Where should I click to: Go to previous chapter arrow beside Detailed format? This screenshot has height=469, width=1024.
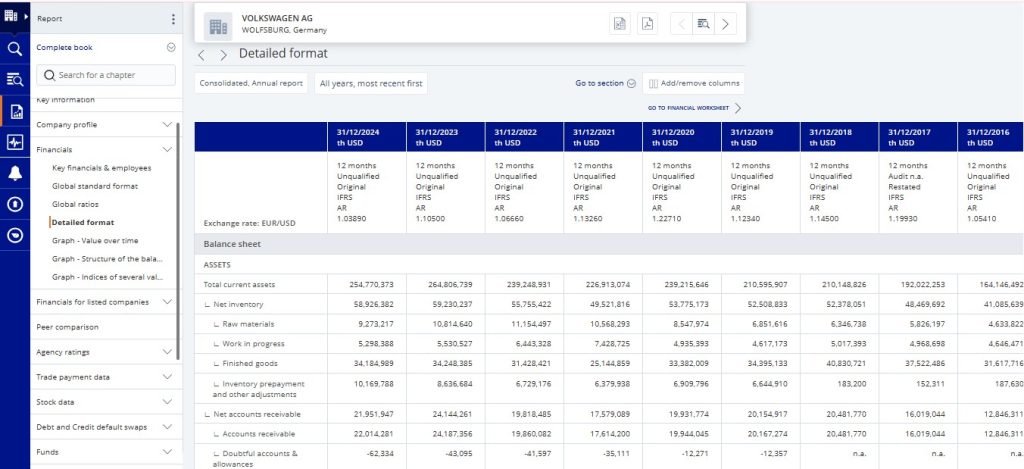point(201,55)
